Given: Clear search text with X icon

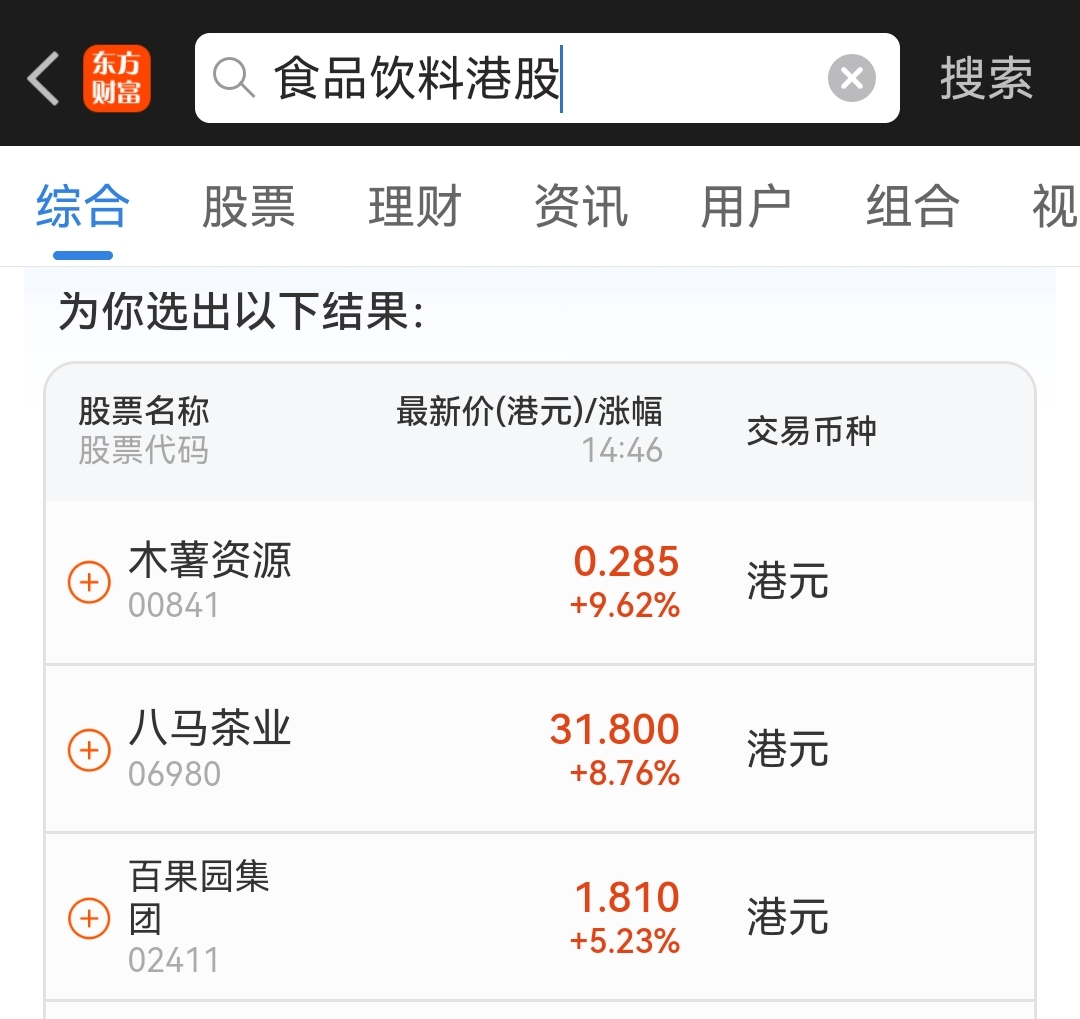Looking at the screenshot, I should [851, 78].
